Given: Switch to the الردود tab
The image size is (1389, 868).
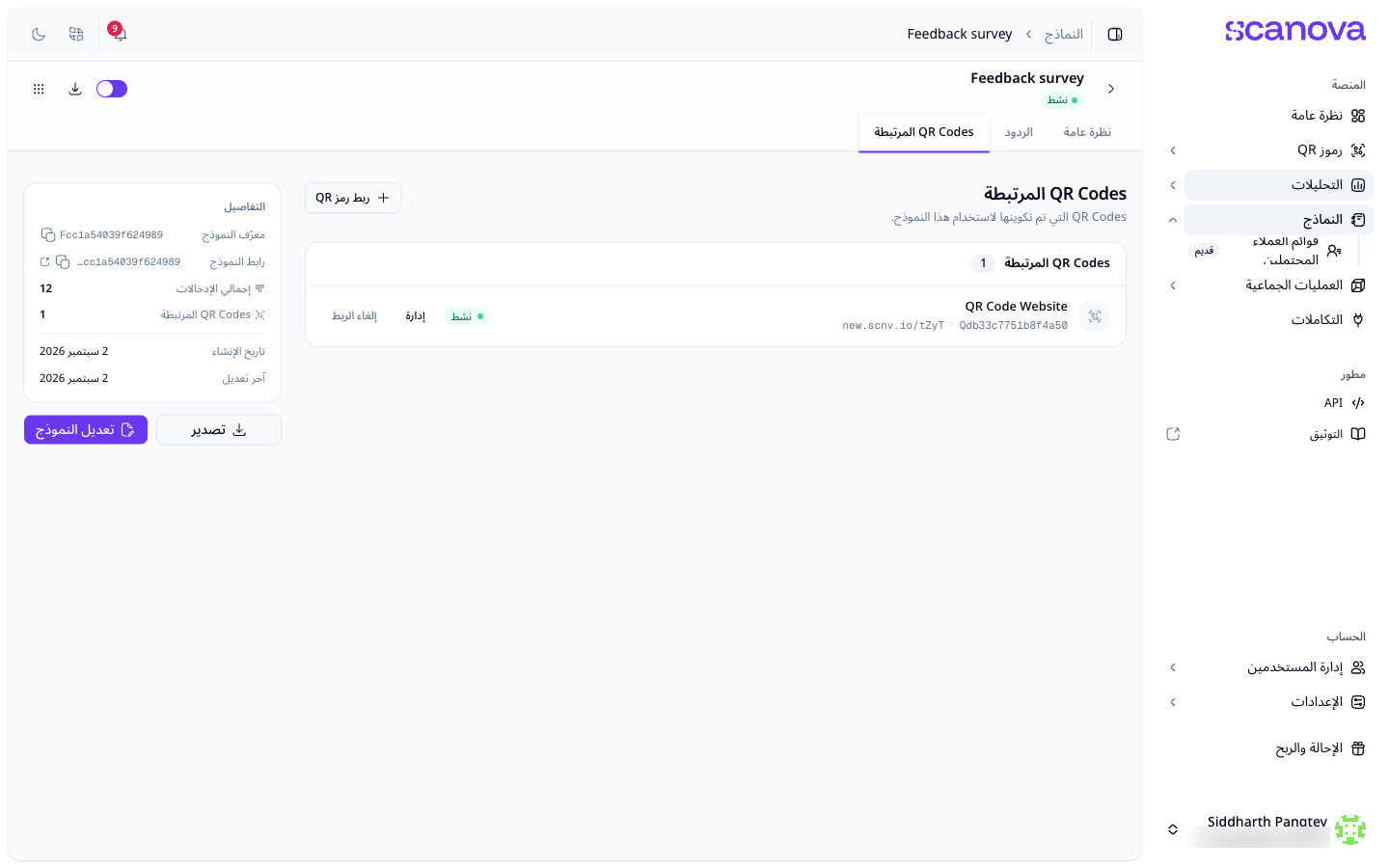Looking at the screenshot, I should click(1019, 132).
